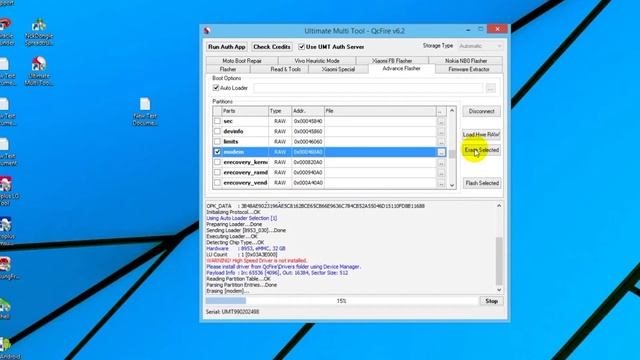Select the 'erecovery_vend' partition name
The image size is (640, 360).
245,182
